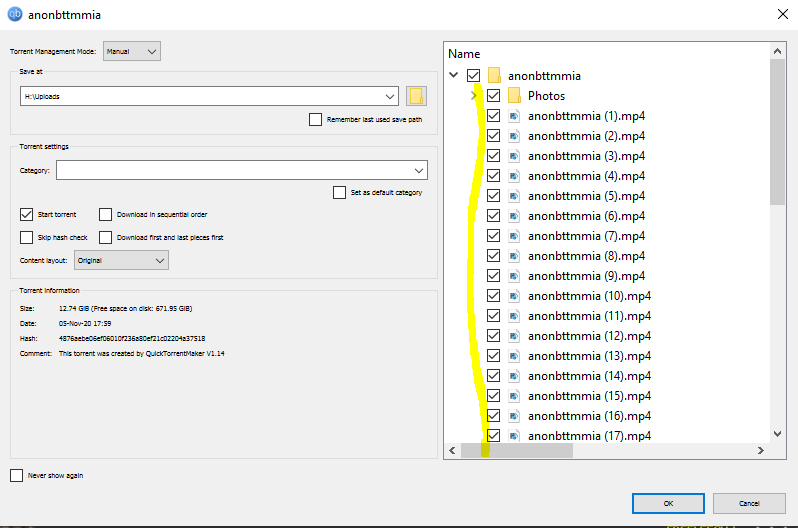Expand the Photos folder tree node
798x528 pixels.
pos(474,96)
